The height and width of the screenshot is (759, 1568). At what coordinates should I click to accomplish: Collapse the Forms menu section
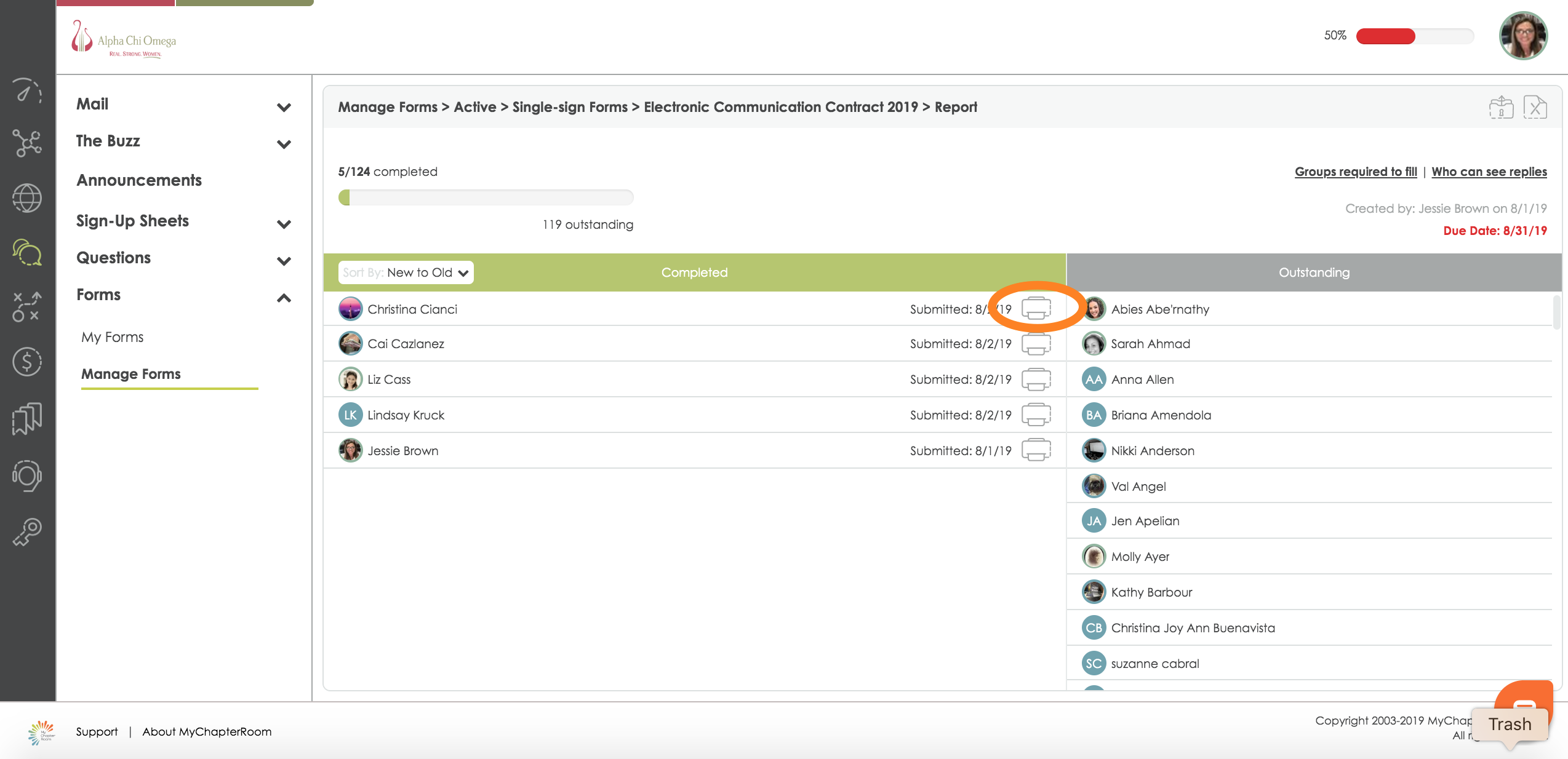(284, 298)
